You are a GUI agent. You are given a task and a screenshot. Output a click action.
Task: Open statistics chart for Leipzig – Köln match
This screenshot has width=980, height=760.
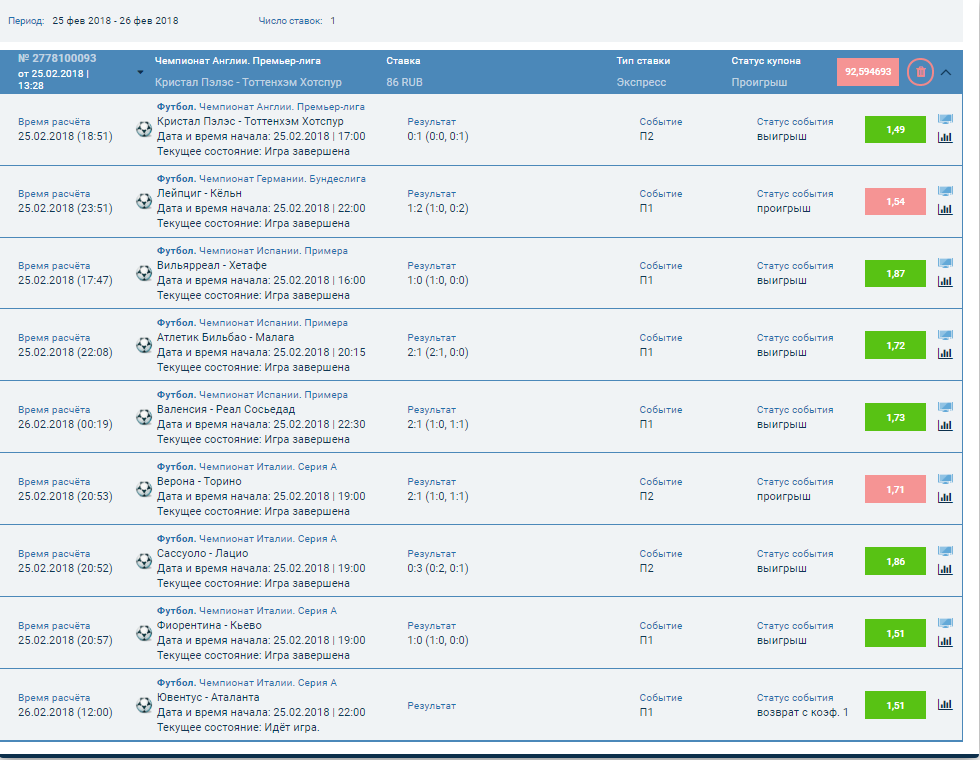pos(945,210)
